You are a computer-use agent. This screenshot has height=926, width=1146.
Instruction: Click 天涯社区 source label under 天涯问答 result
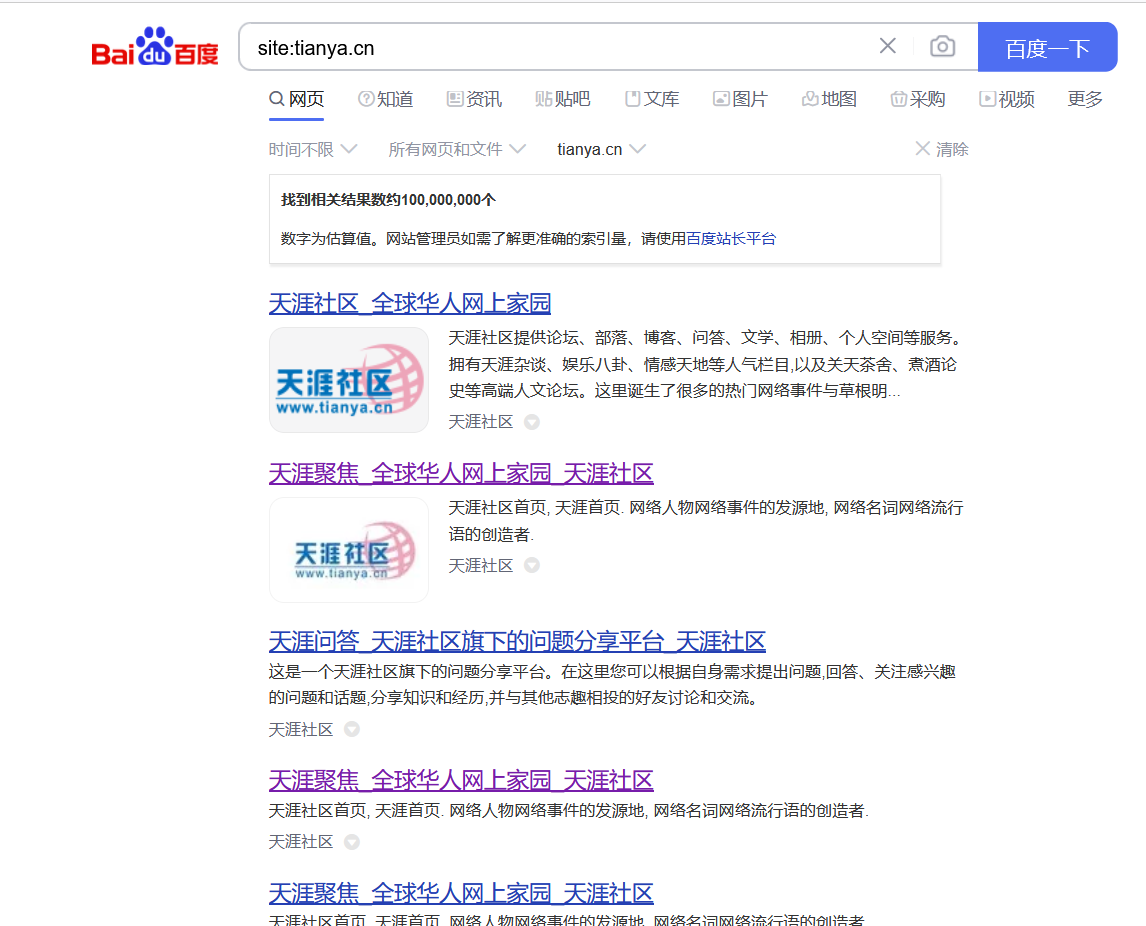coord(301,729)
